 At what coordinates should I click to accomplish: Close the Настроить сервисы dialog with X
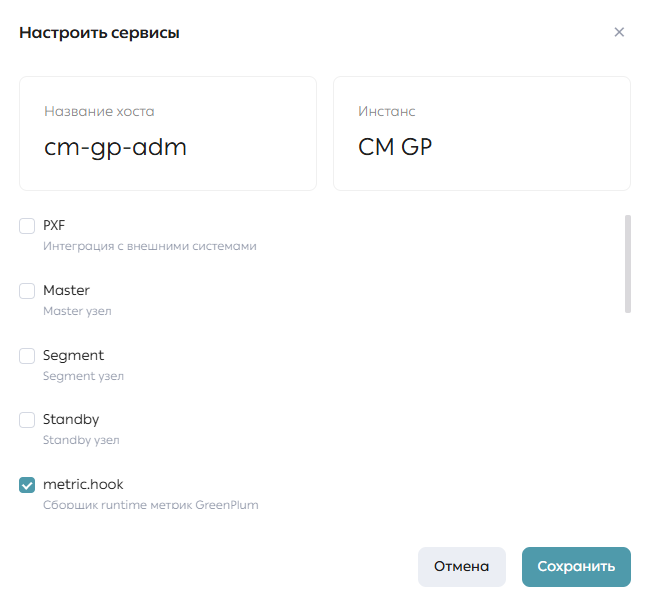pyautogui.click(x=619, y=32)
